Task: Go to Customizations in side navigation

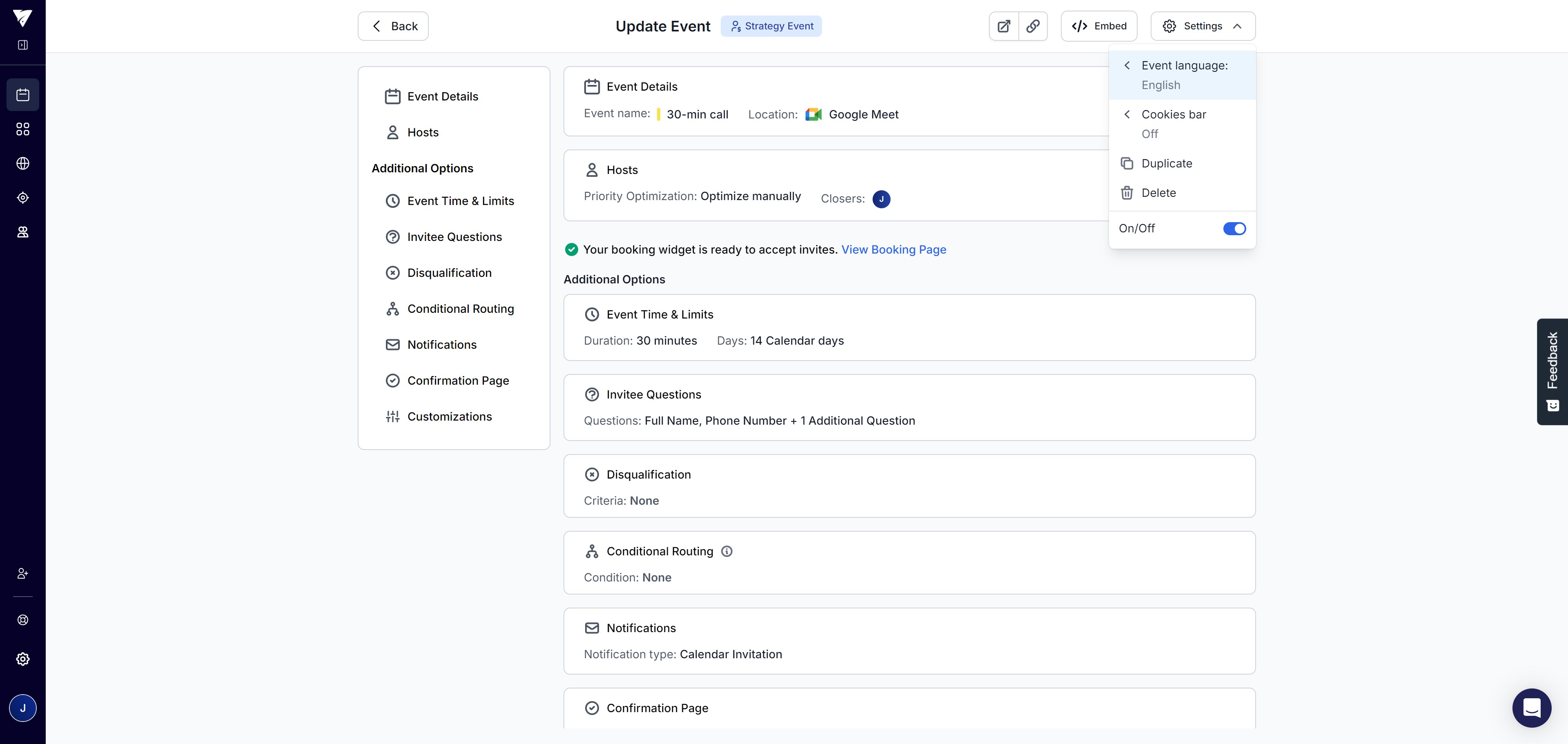Action: tap(449, 417)
